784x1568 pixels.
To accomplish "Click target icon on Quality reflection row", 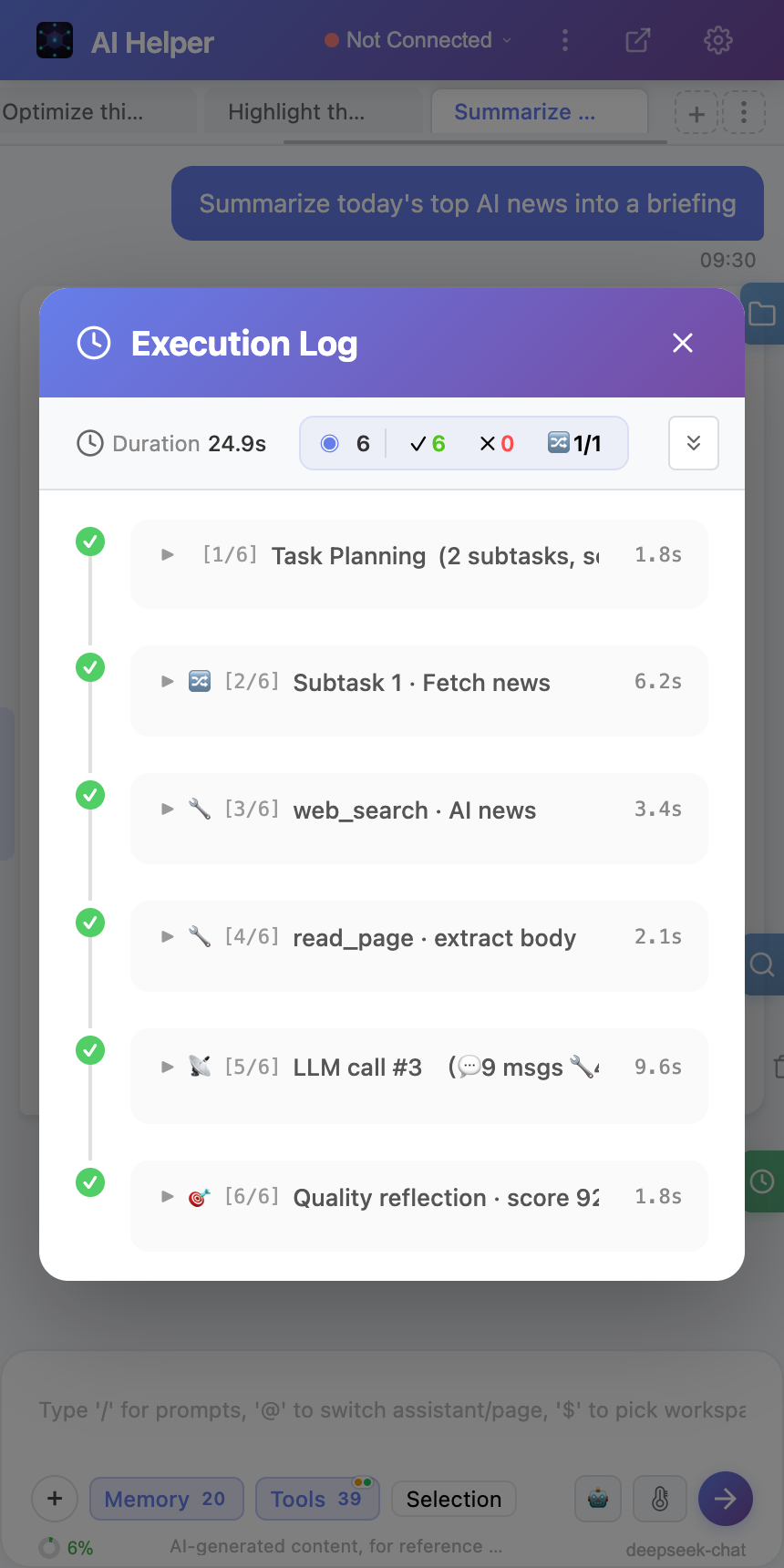I will pyautogui.click(x=200, y=1197).
